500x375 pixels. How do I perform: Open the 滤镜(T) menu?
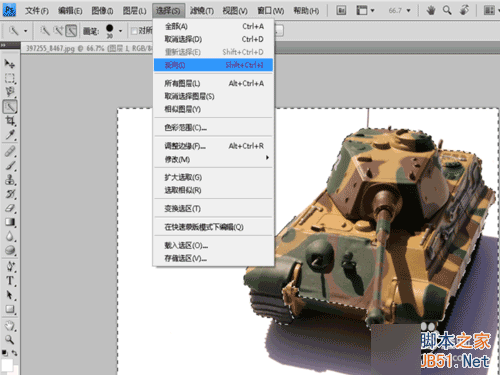pos(202,11)
